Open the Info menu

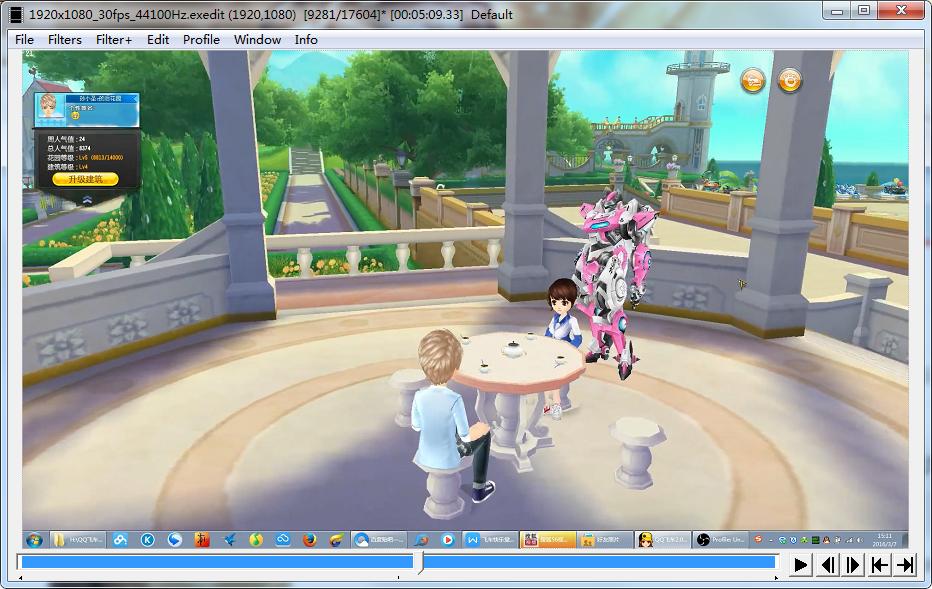(x=306, y=40)
